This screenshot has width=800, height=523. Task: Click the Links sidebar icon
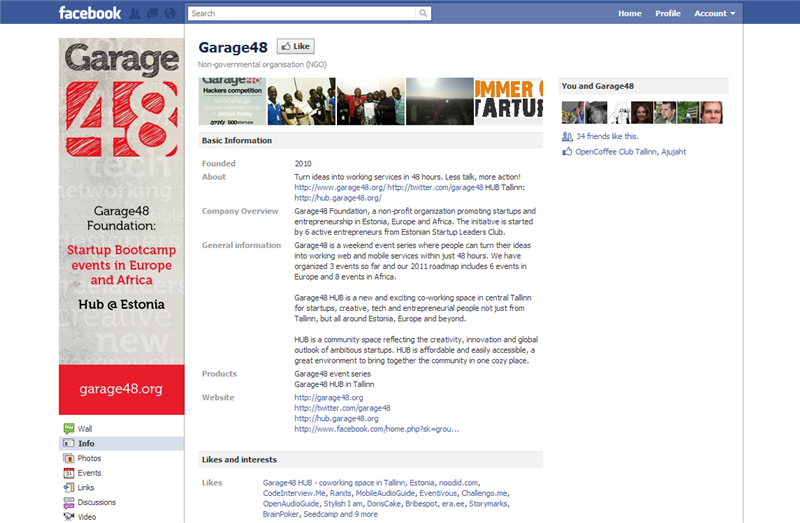tap(68, 487)
